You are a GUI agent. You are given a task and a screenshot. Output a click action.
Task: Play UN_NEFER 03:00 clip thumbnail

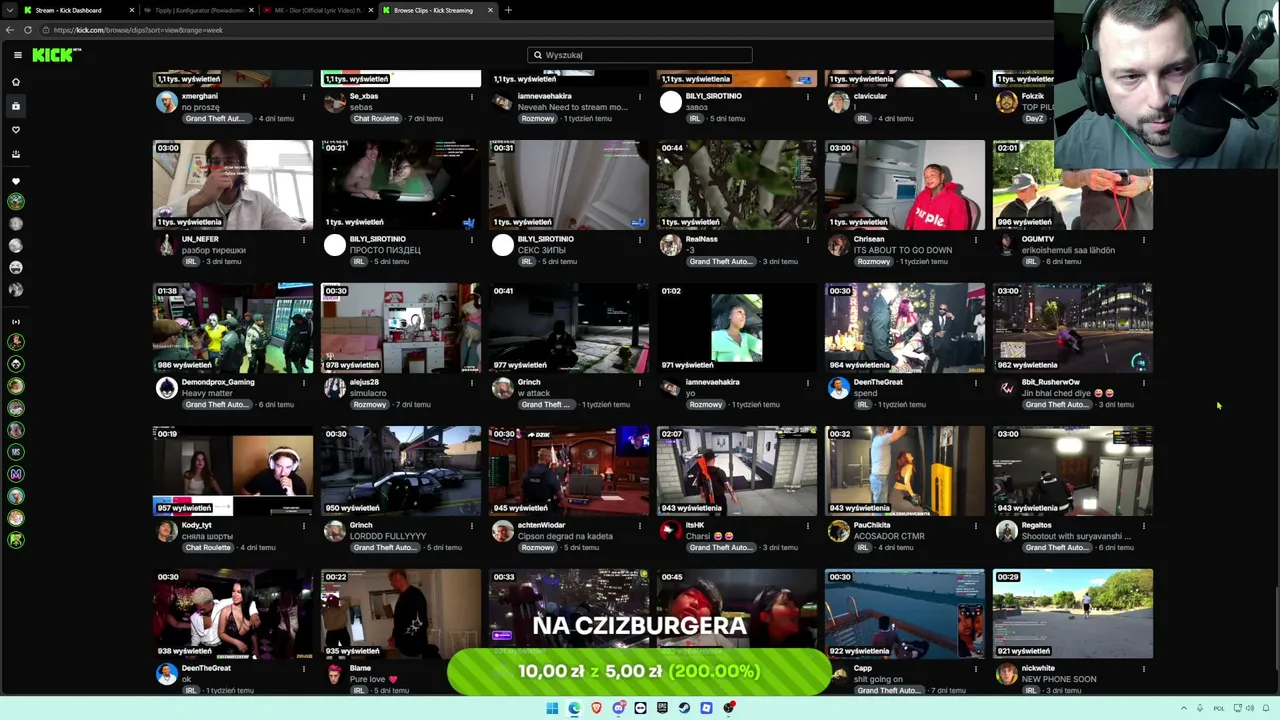click(x=233, y=185)
